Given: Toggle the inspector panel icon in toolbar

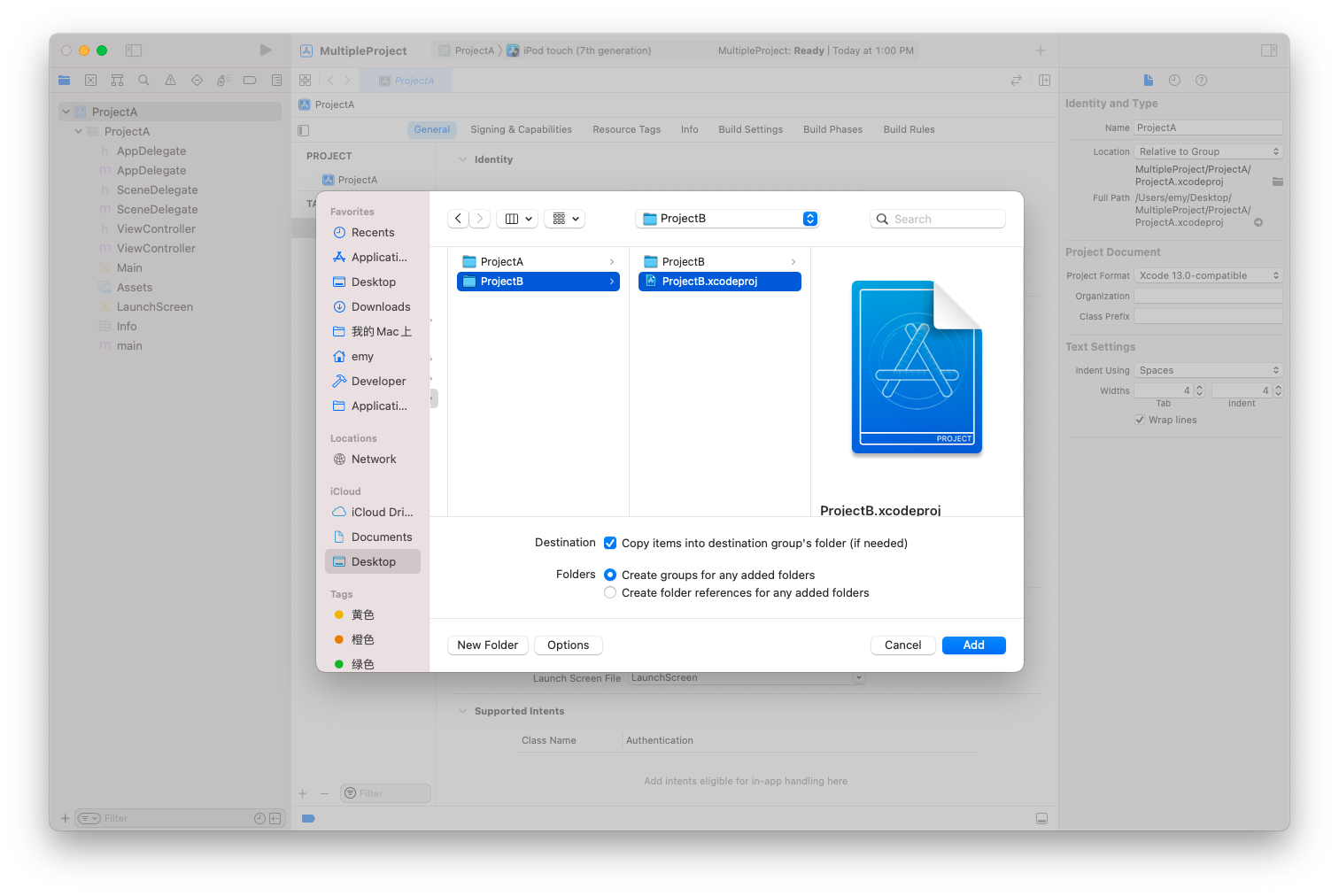Looking at the screenshot, I should click(1269, 50).
